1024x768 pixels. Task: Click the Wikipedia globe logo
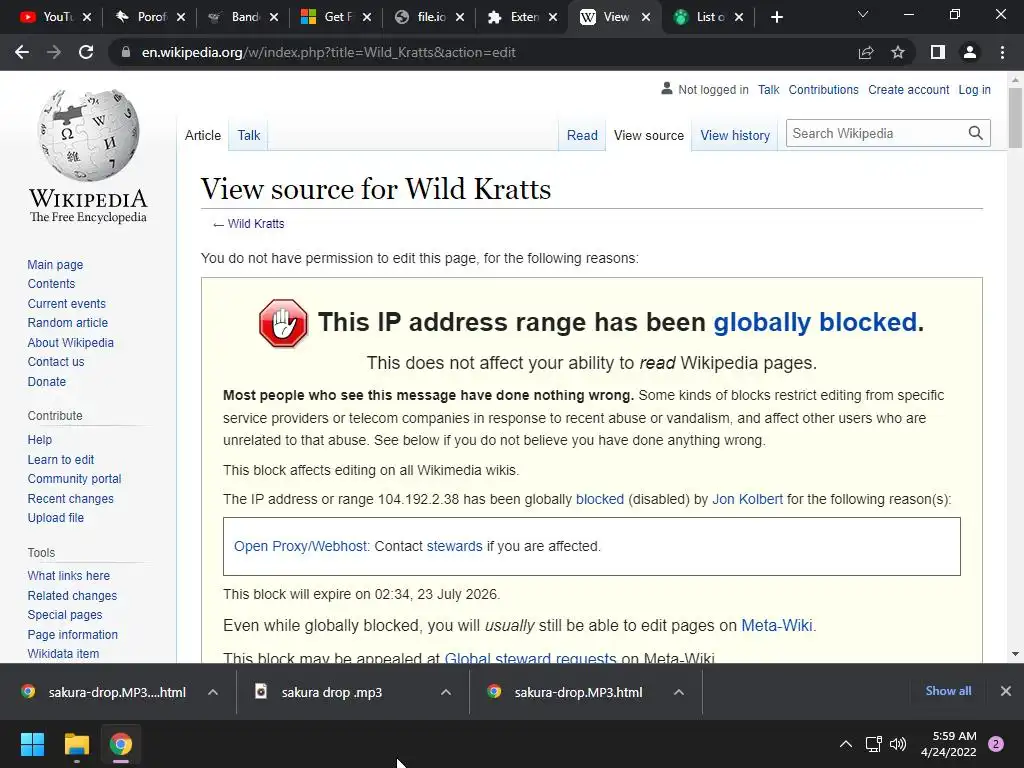pos(88,135)
